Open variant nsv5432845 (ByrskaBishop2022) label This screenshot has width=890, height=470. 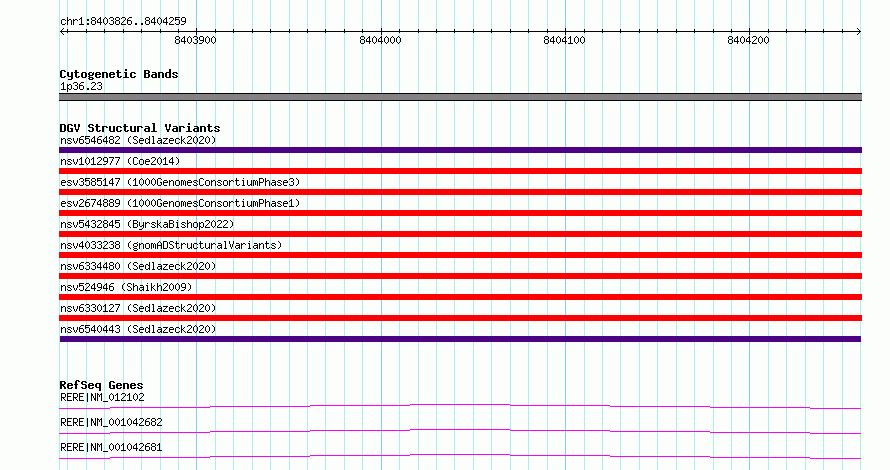point(147,224)
